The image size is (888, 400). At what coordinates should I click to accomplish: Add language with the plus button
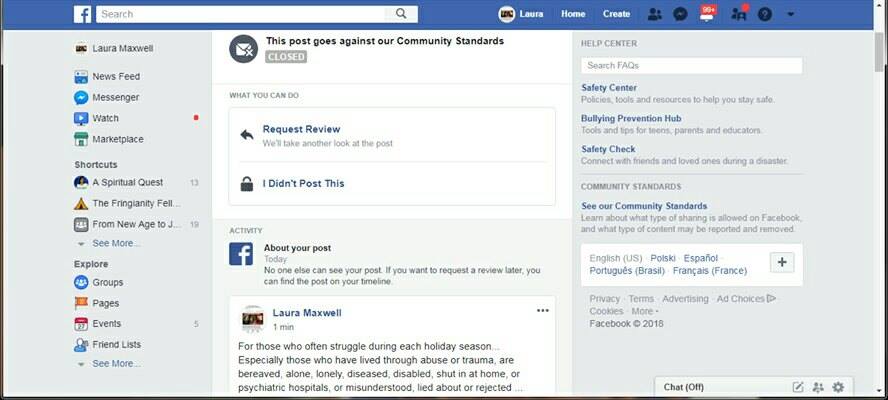[782, 262]
